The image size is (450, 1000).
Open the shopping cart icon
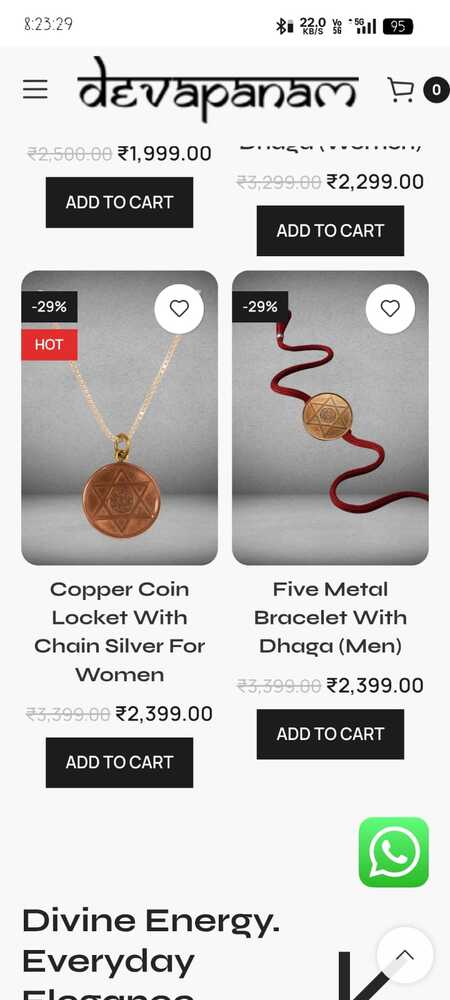coord(401,90)
